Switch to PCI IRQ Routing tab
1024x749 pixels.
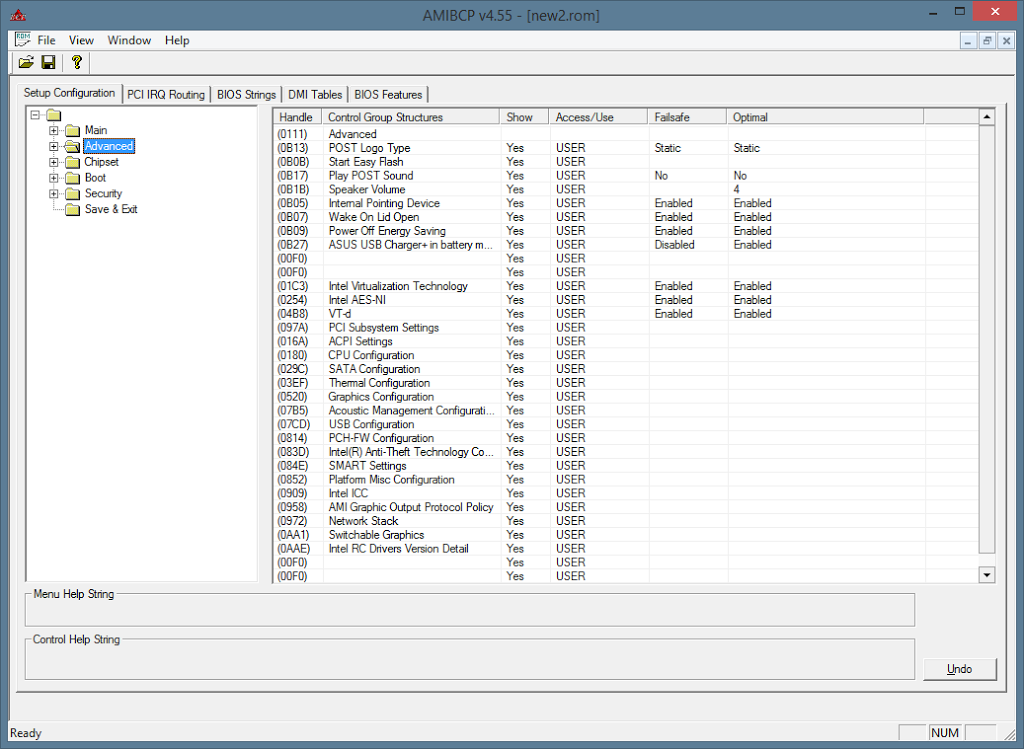point(166,95)
